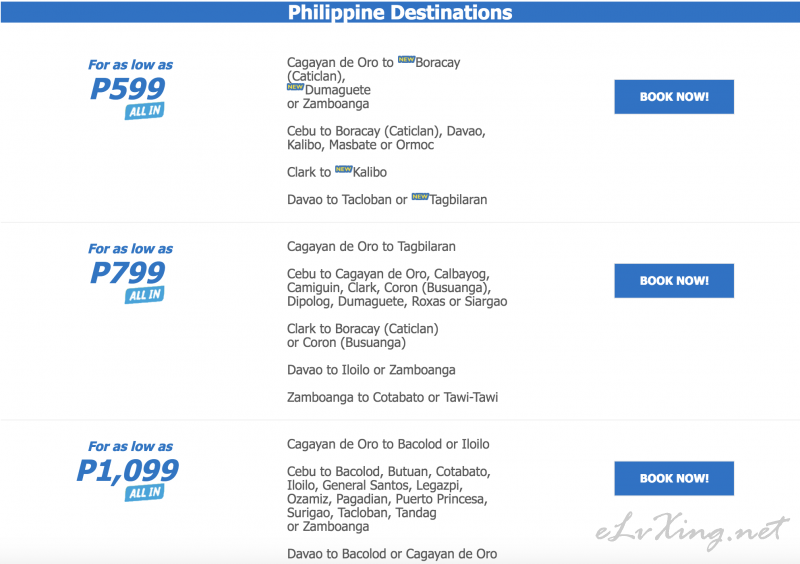Click BOOK NOW! for P799 fares
This screenshot has height=564, width=800.
674,281
